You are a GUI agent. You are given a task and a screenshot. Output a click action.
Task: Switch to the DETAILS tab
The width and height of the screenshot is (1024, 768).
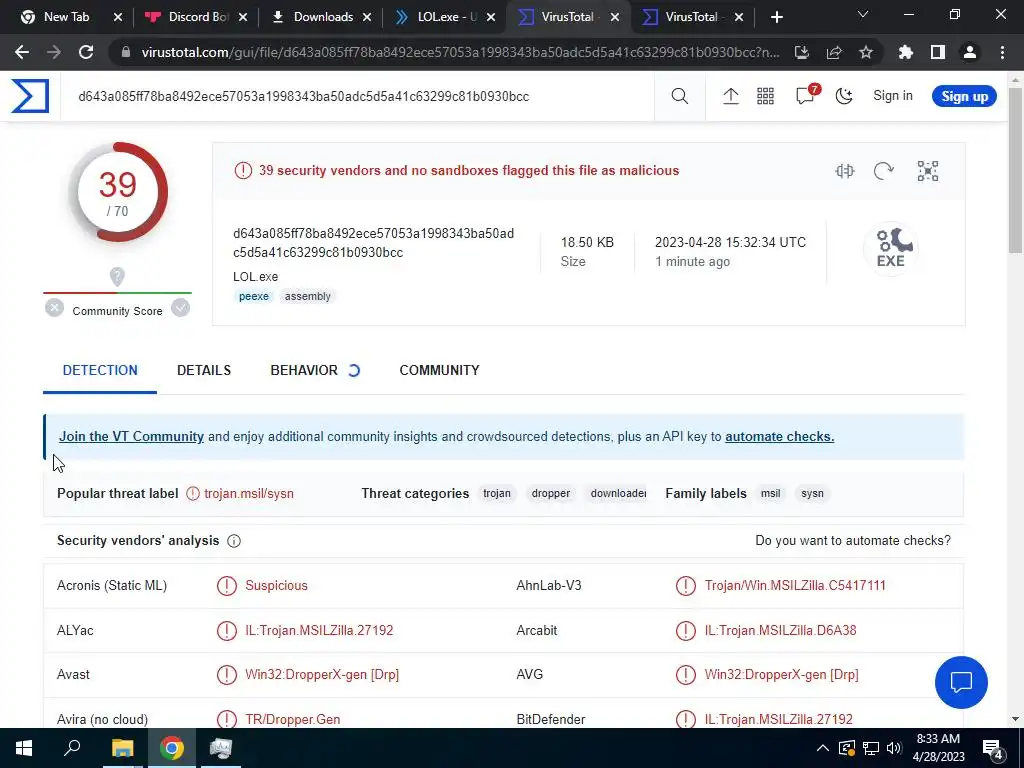point(204,370)
